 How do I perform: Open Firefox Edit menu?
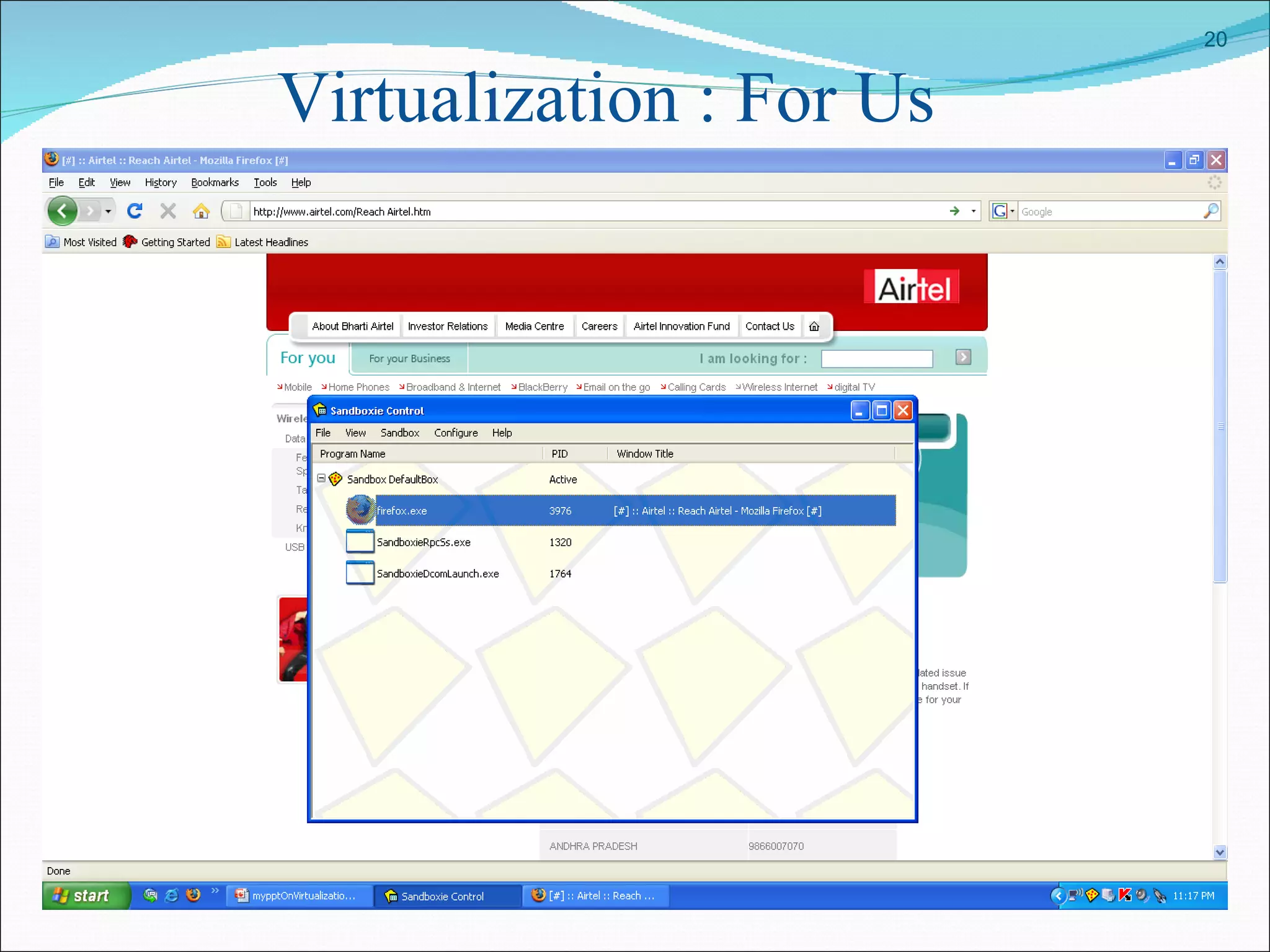coord(86,182)
